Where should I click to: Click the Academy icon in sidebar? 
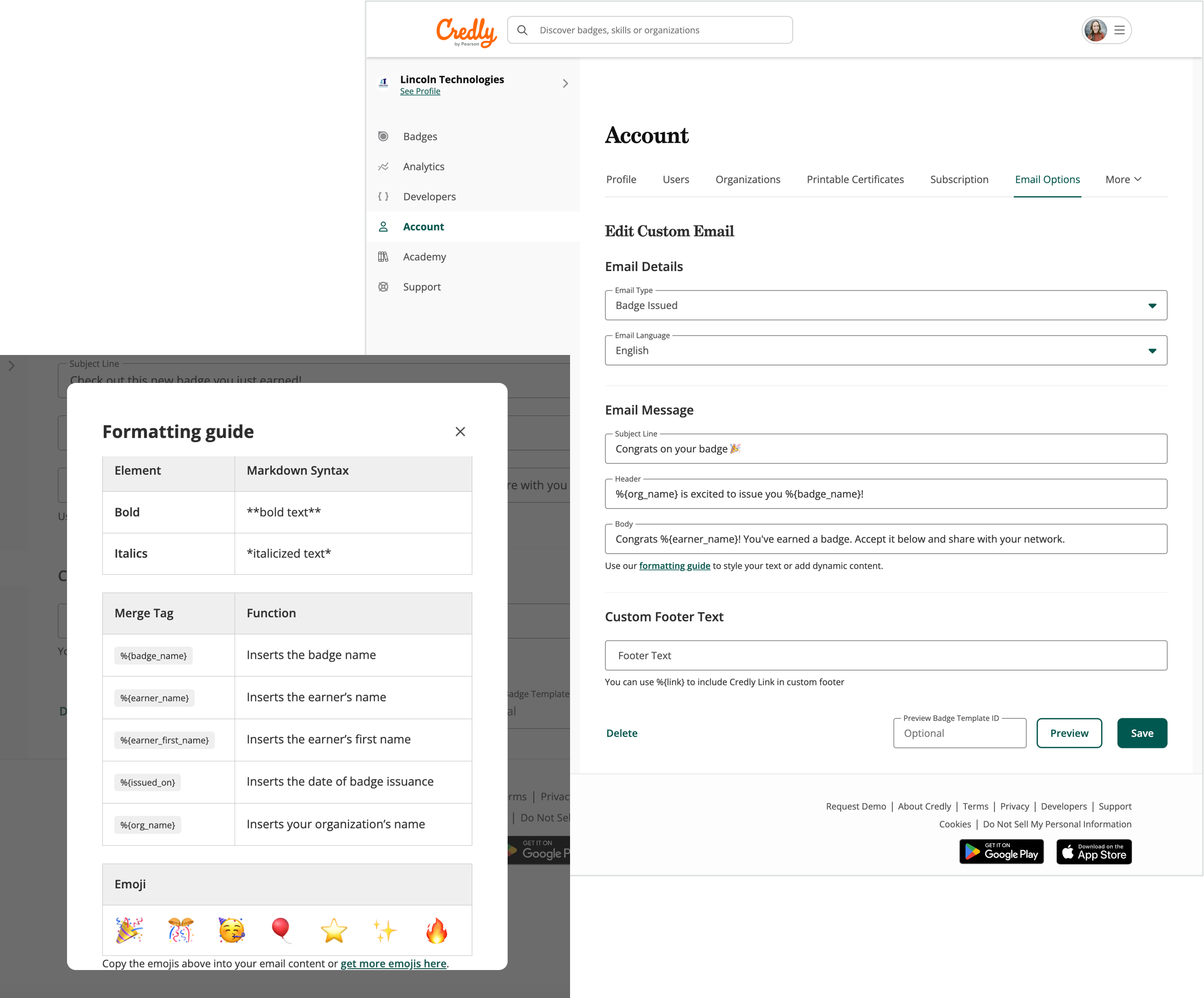point(384,256)
